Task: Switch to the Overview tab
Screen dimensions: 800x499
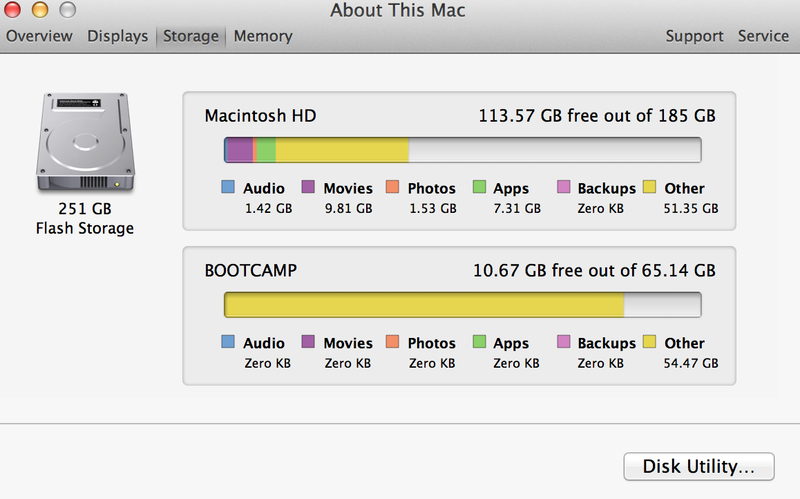Action: (39, 36)
